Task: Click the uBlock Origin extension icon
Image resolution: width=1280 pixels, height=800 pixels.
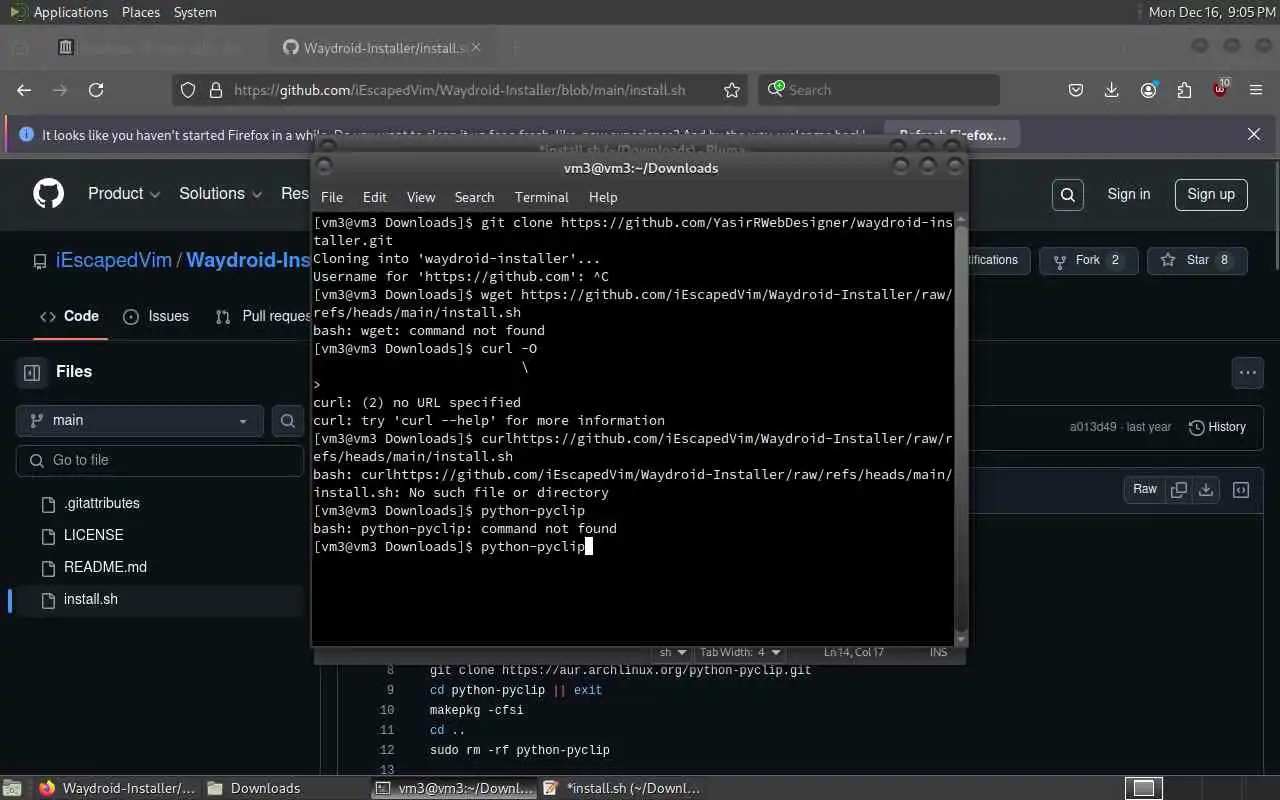Action: pyautogui.click(x=1220, y=89)
